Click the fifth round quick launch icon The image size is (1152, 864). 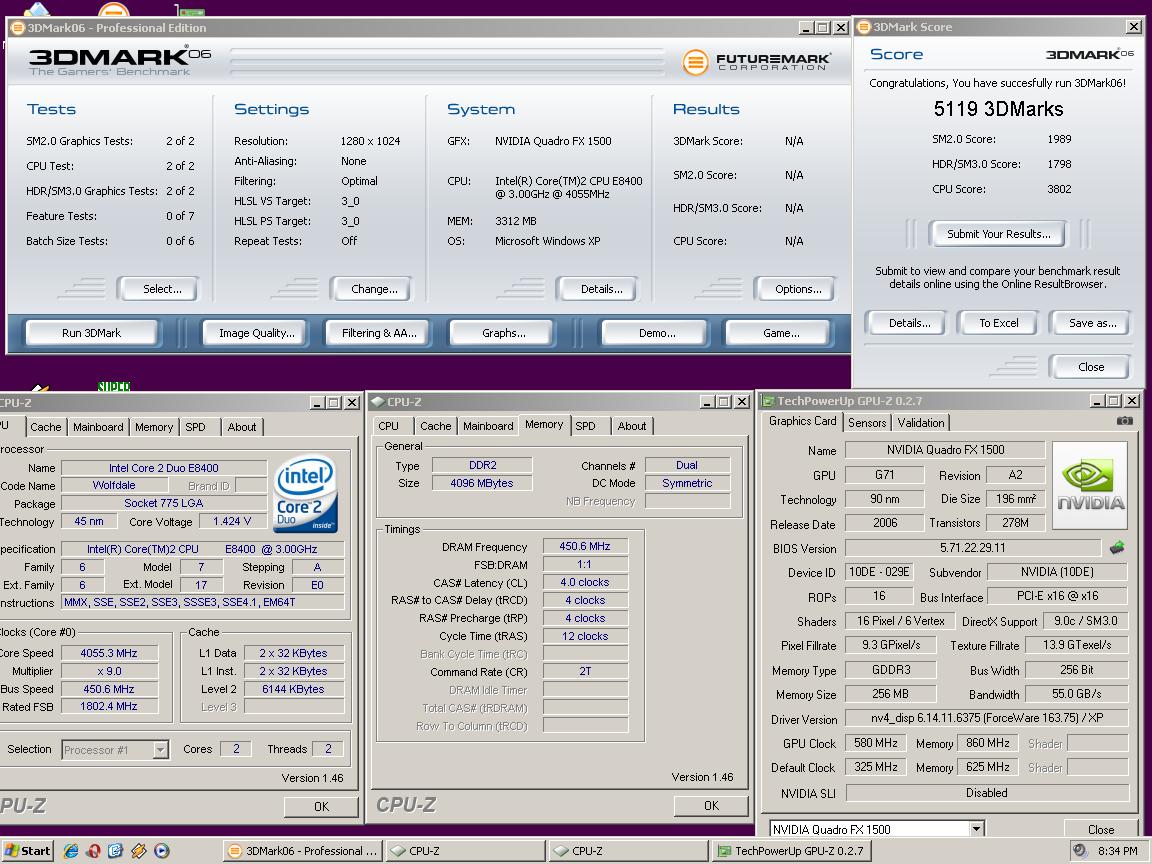tap(161, 851)
